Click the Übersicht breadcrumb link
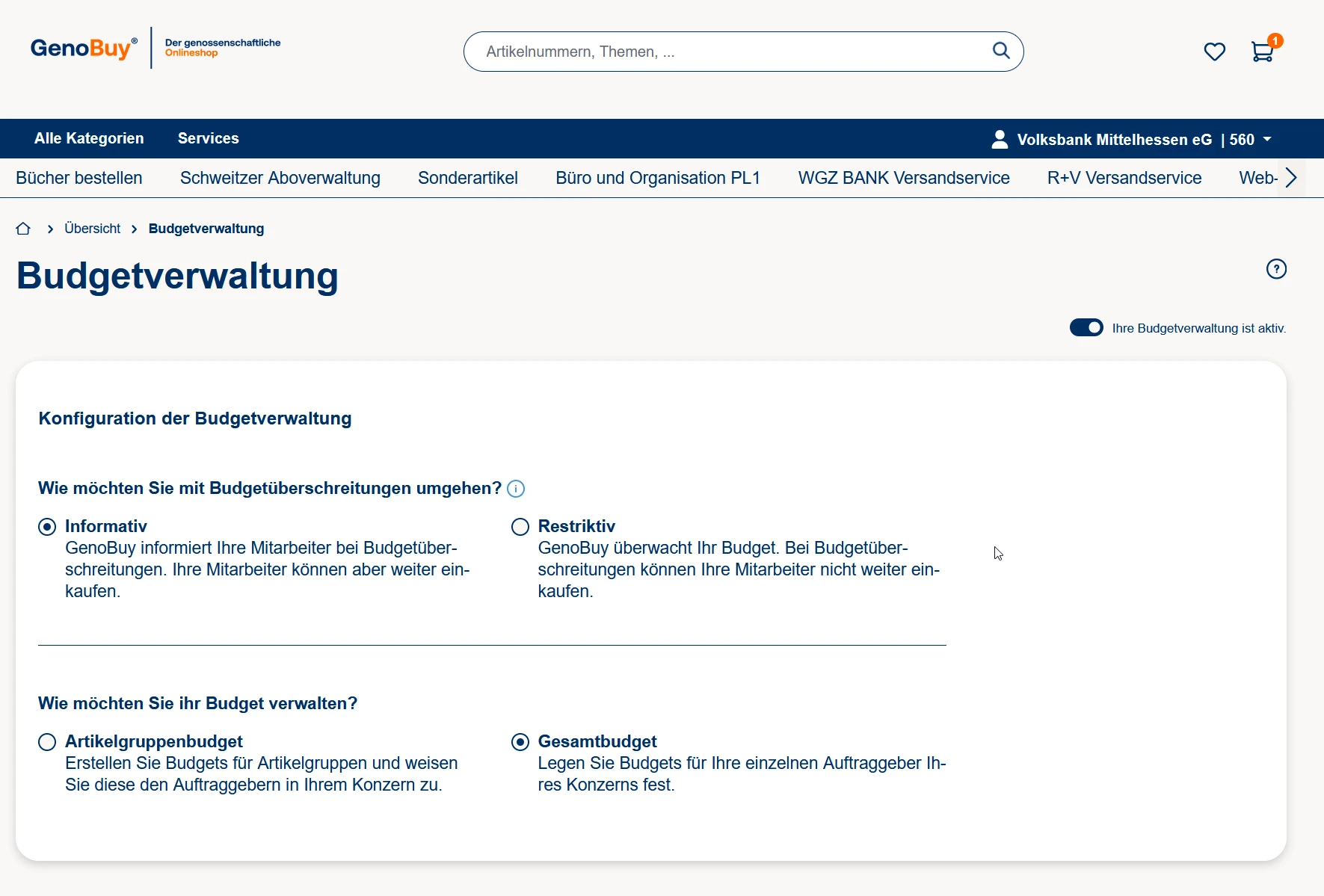Image resolution: width=1324 pixels, height=896 pixels. click(x=92, y=229)
